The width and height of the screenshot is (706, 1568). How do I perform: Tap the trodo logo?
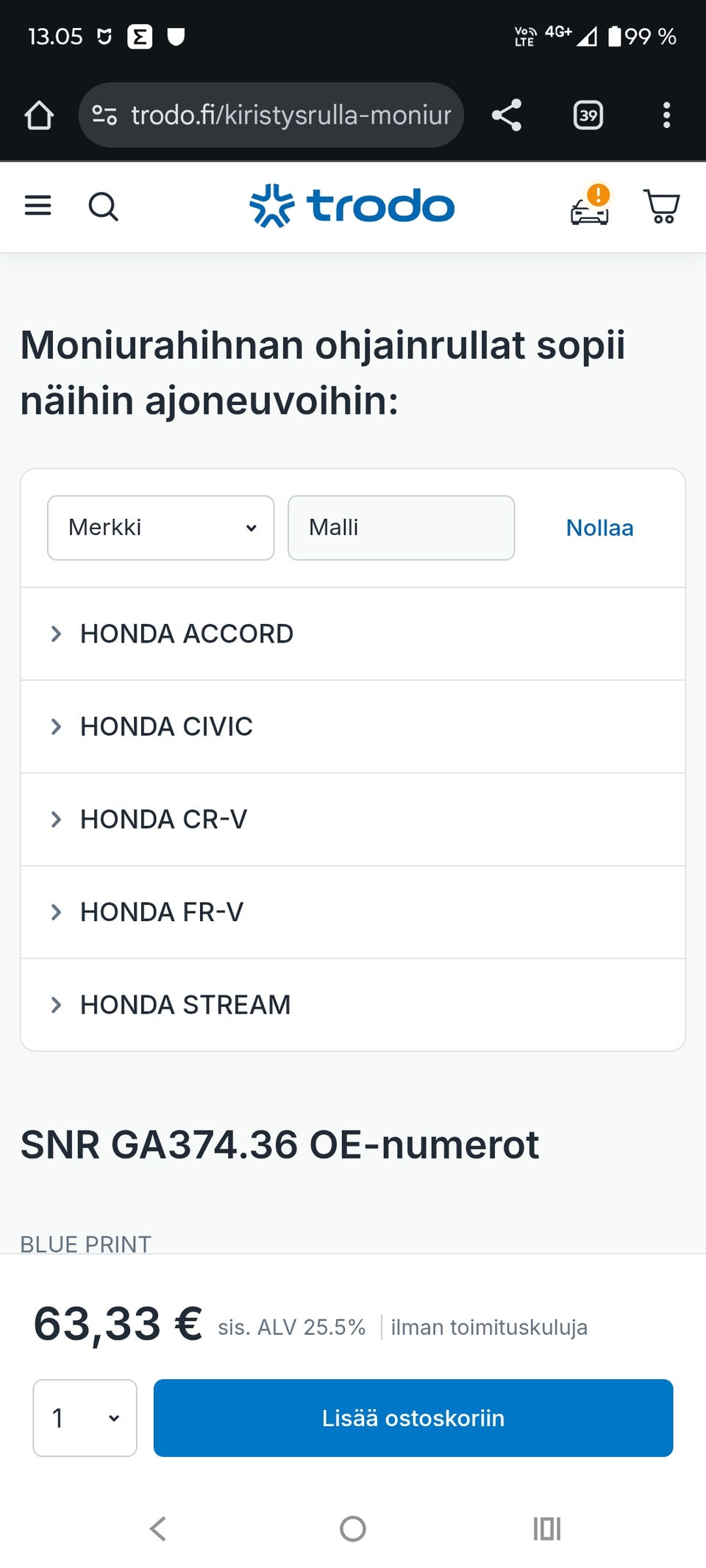tap(352, 206)
